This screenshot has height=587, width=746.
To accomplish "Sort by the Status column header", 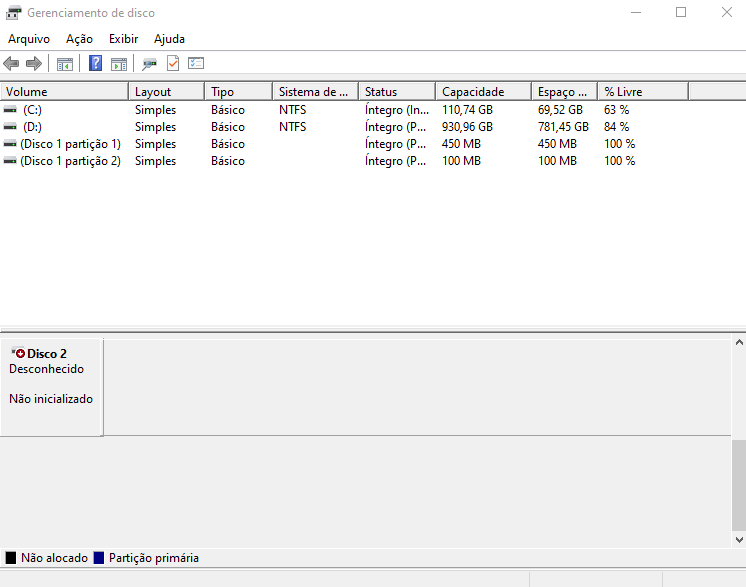I will pos(397,91).
